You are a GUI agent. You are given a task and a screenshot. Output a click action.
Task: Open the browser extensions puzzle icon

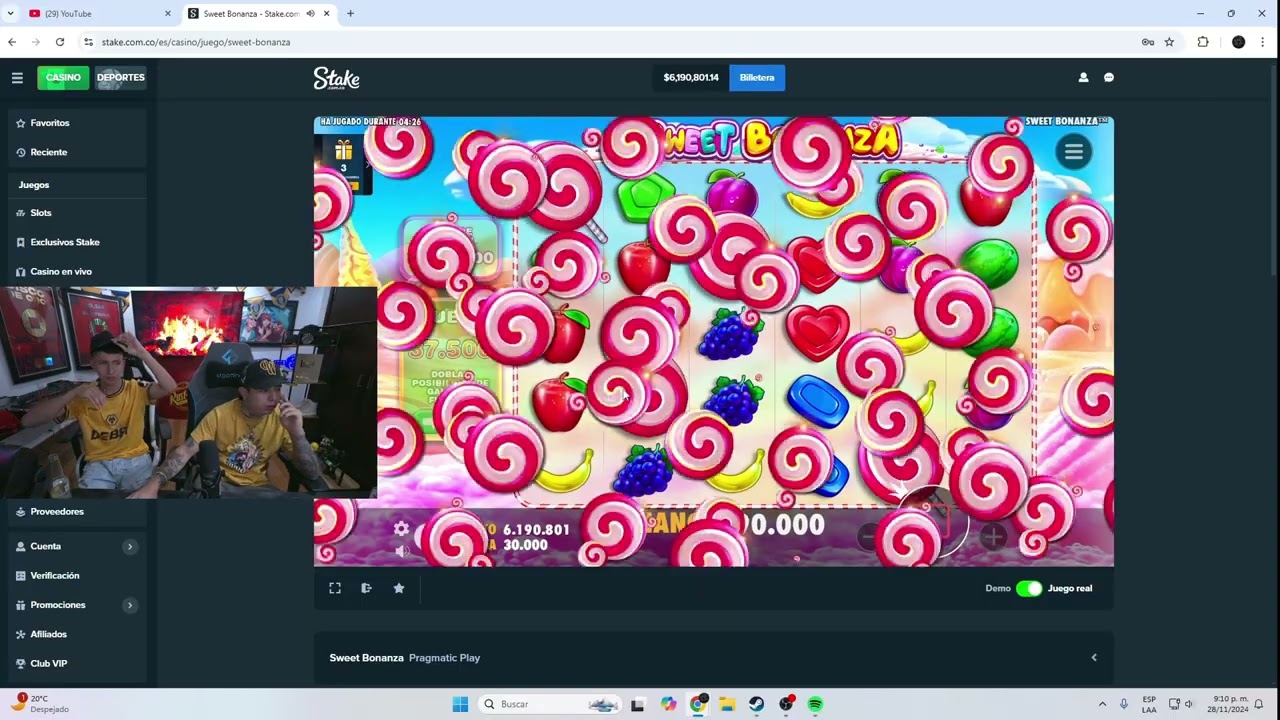1203,42
